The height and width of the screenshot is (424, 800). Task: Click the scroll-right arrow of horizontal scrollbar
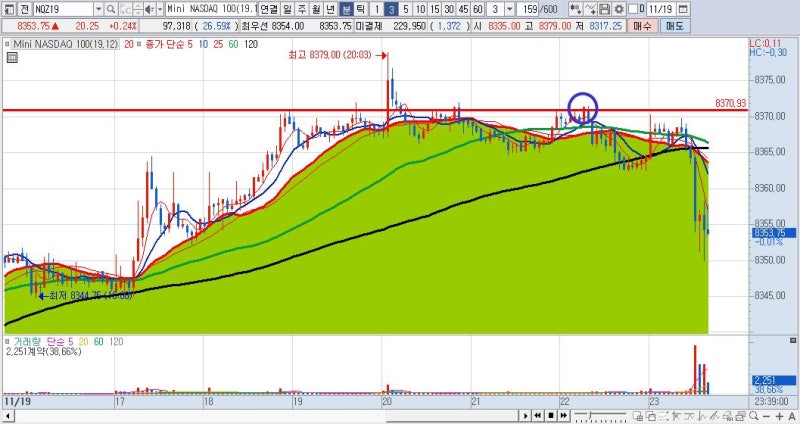pyautogui.click(x=524, y=416)
